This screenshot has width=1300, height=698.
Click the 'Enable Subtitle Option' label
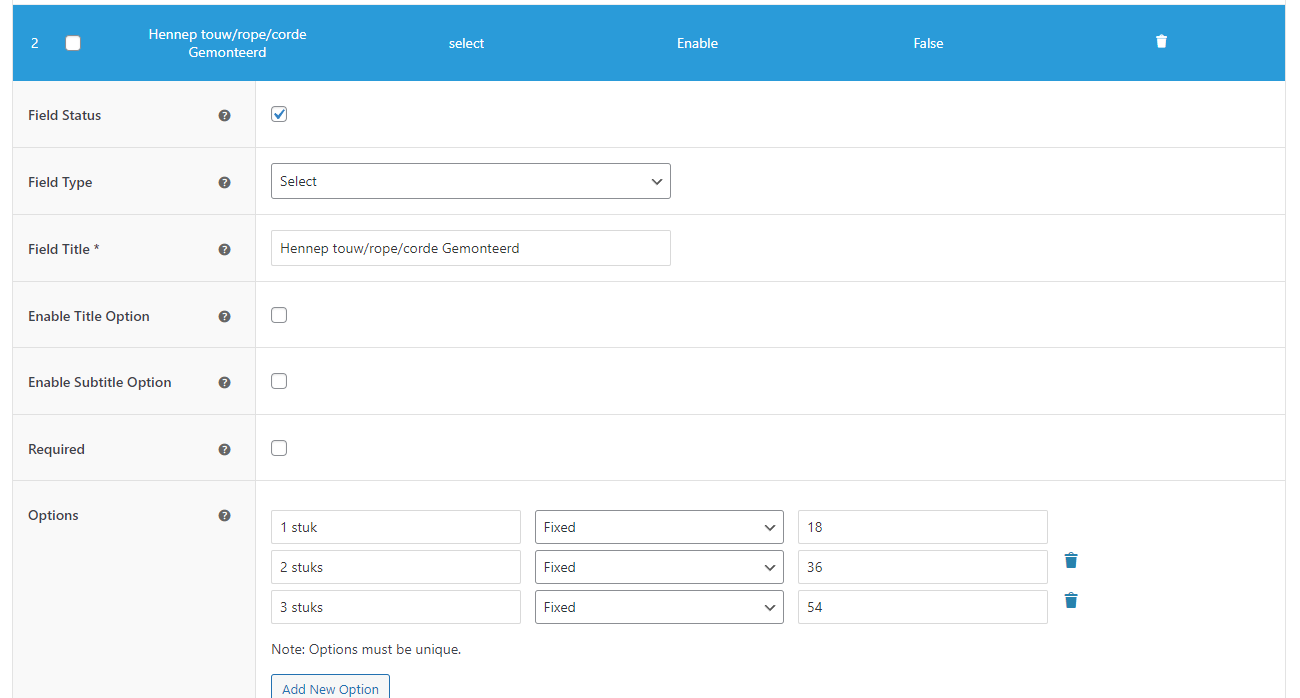[x=100, y=382]
